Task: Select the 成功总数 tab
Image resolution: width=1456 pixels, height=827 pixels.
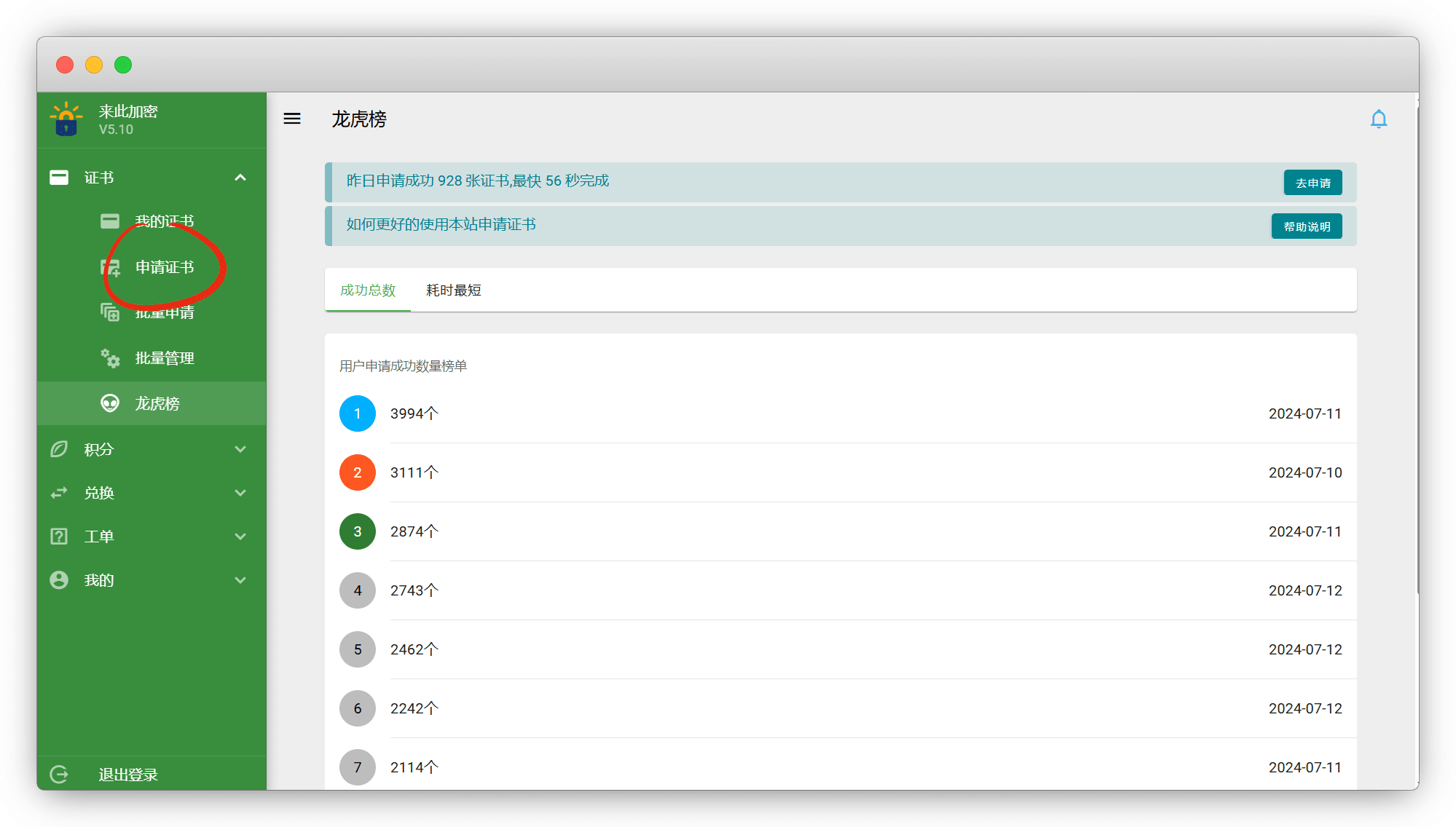Action: pyautogui.click(x=368, y=290)
